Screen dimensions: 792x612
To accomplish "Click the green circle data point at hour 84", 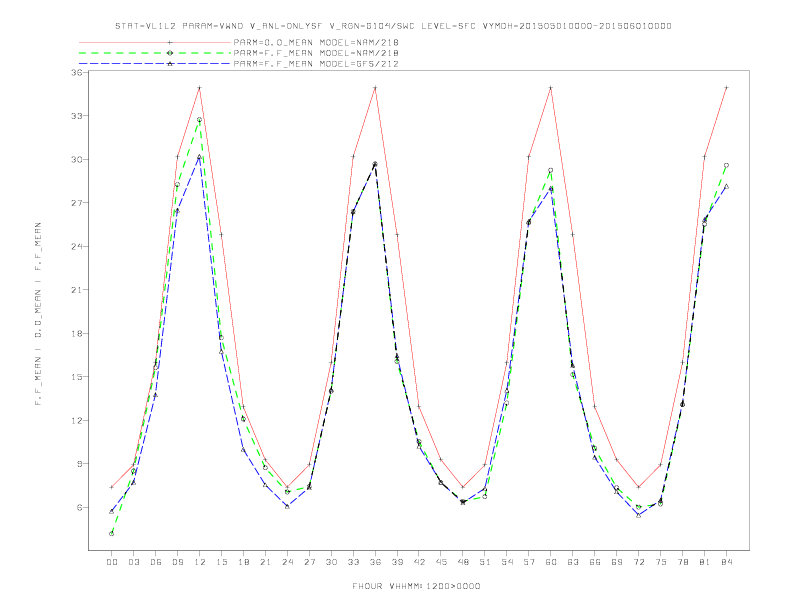I will (727, 165).
